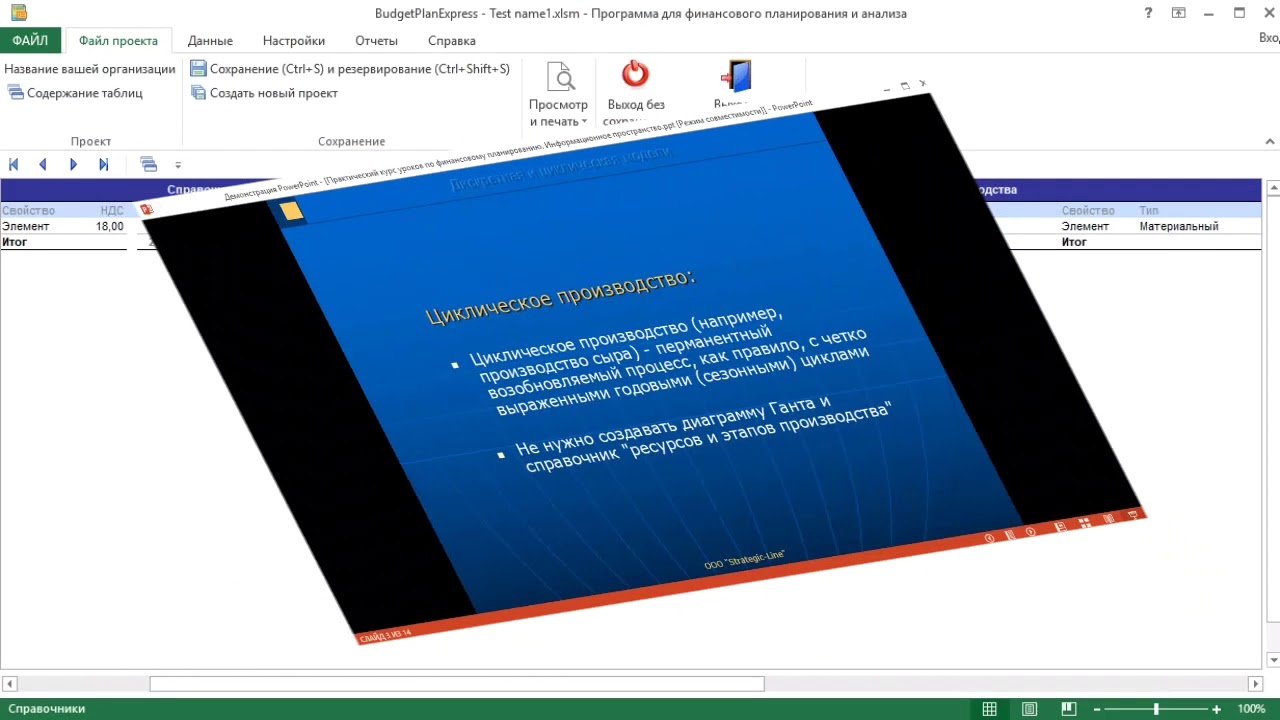
Task: Click the orange square on PowerPoint slide
Action: coord(291,211)
